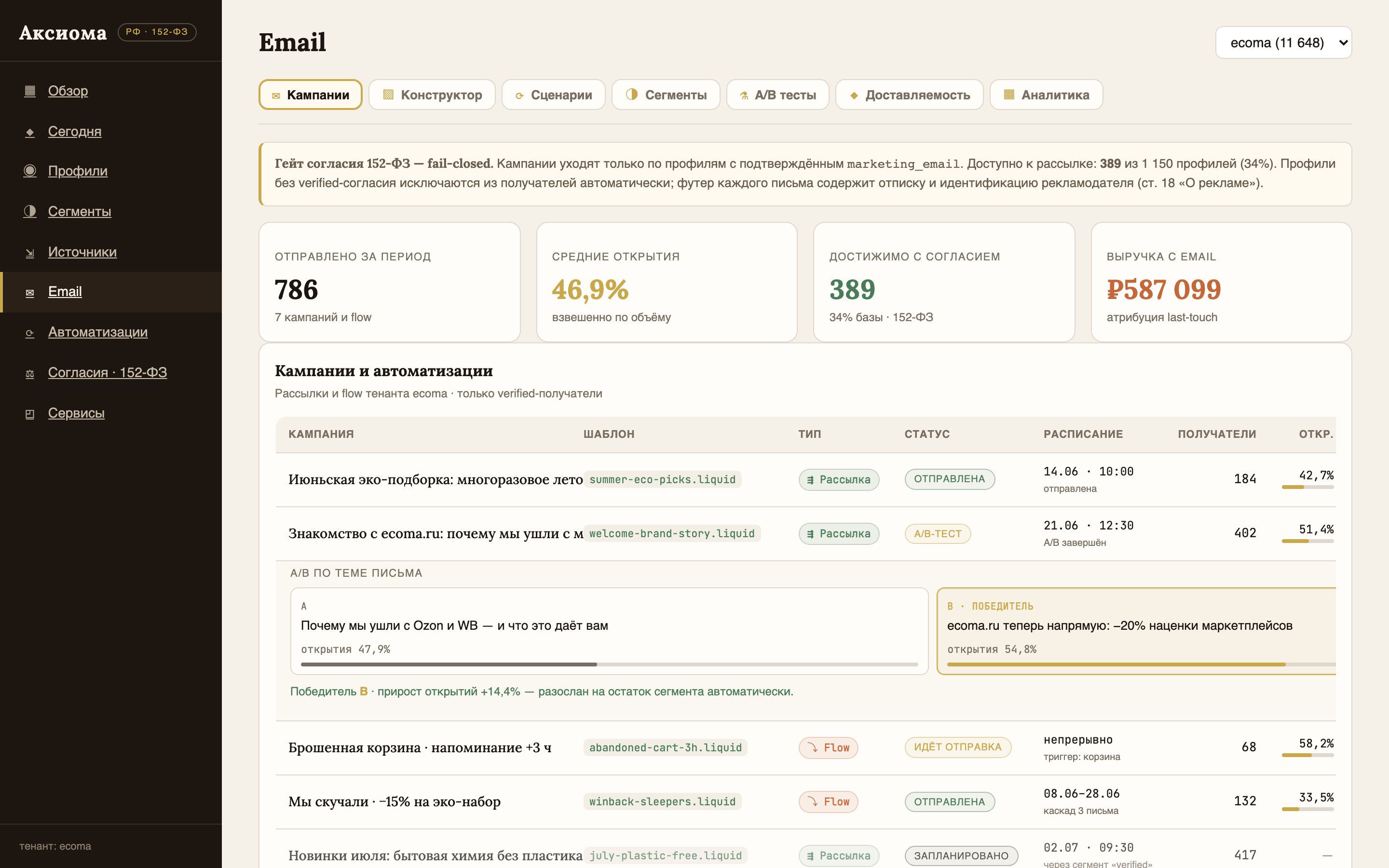The width and height of the screenshot is (1389, 868).
Task: Click the A/B-ТЕСТ status badge
Action: click(937, 534)
